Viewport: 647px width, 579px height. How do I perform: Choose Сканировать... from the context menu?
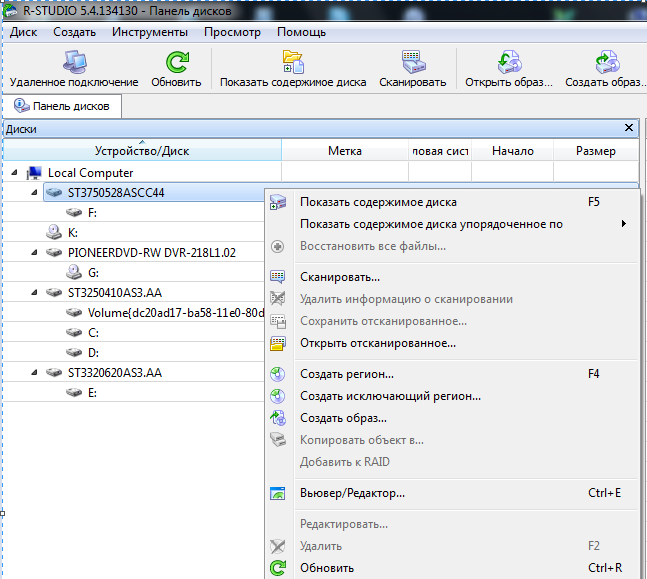pos(451,277)
